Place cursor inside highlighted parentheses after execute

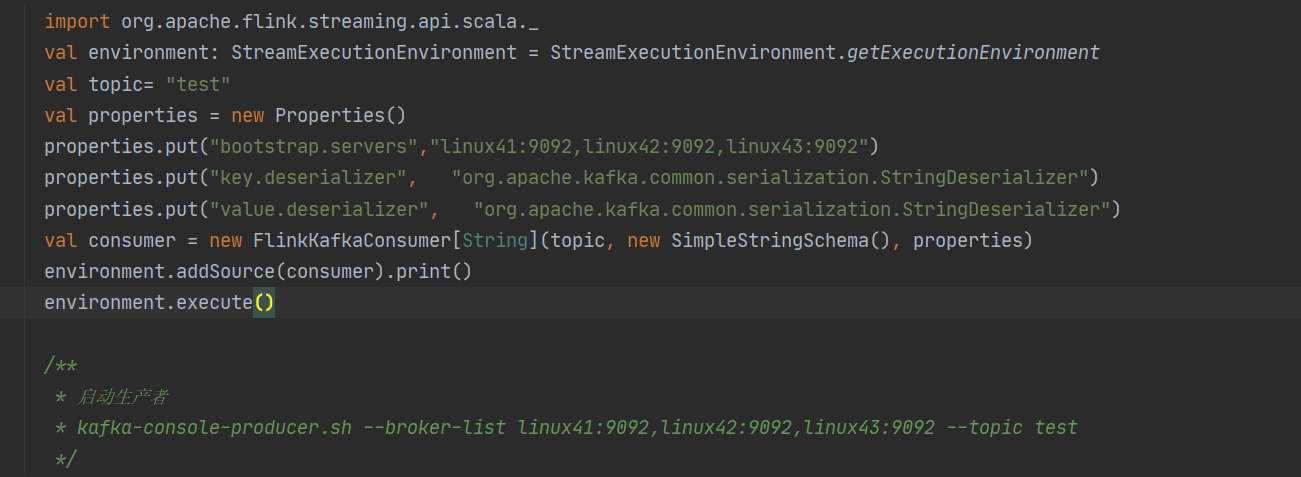(x=264, y=302)
